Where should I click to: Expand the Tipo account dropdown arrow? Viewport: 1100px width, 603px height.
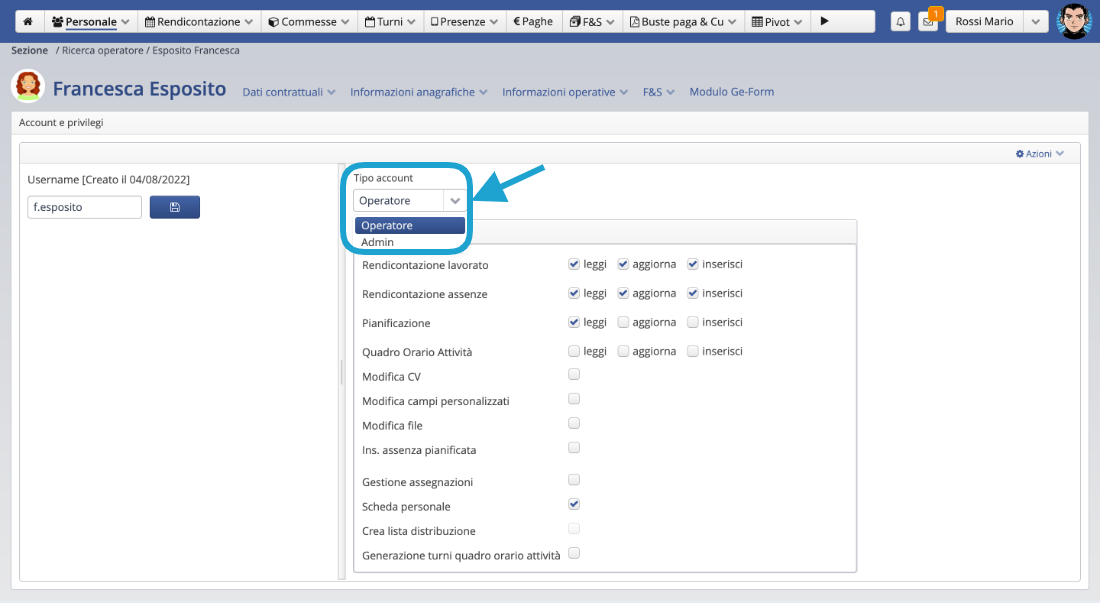[x=455, y=200]
